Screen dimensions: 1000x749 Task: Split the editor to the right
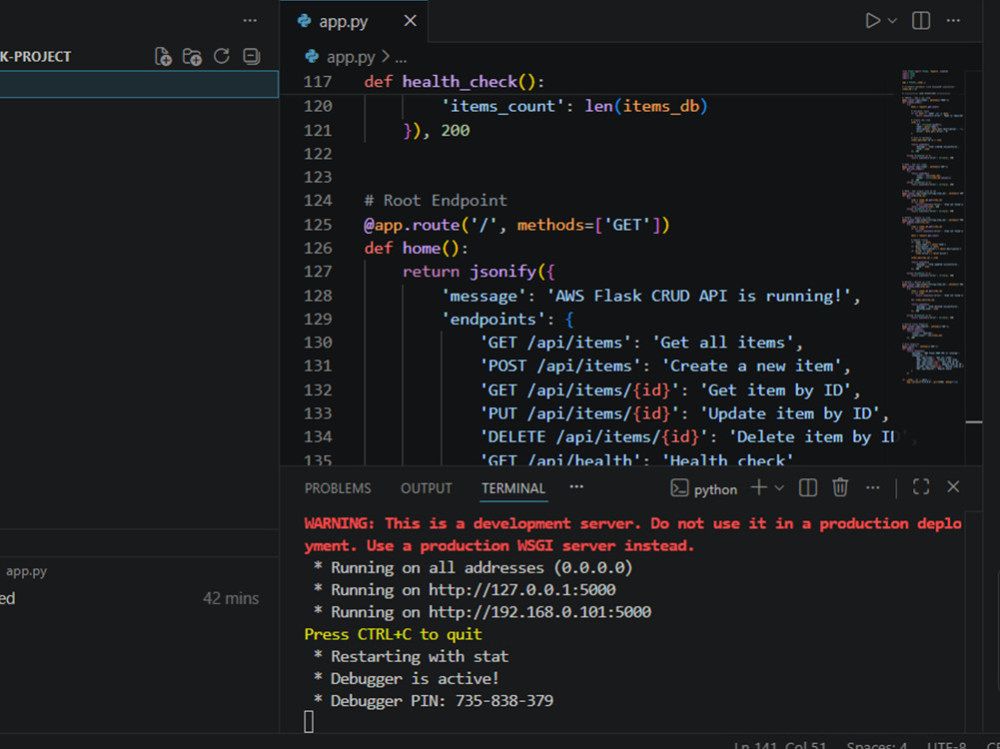pos(921,20)
